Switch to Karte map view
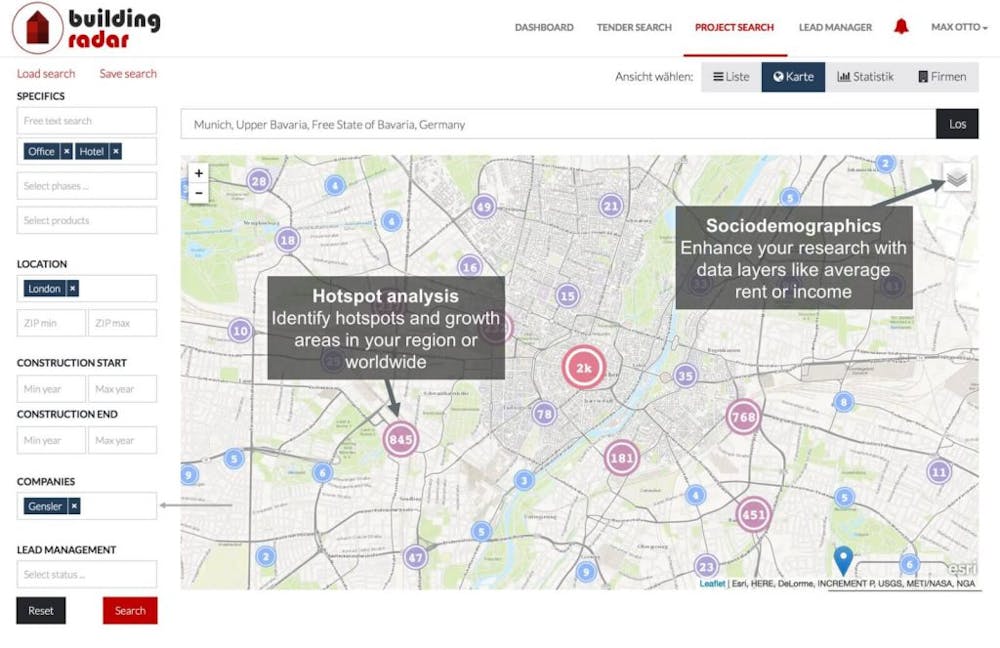 click(x=793, y=76)
